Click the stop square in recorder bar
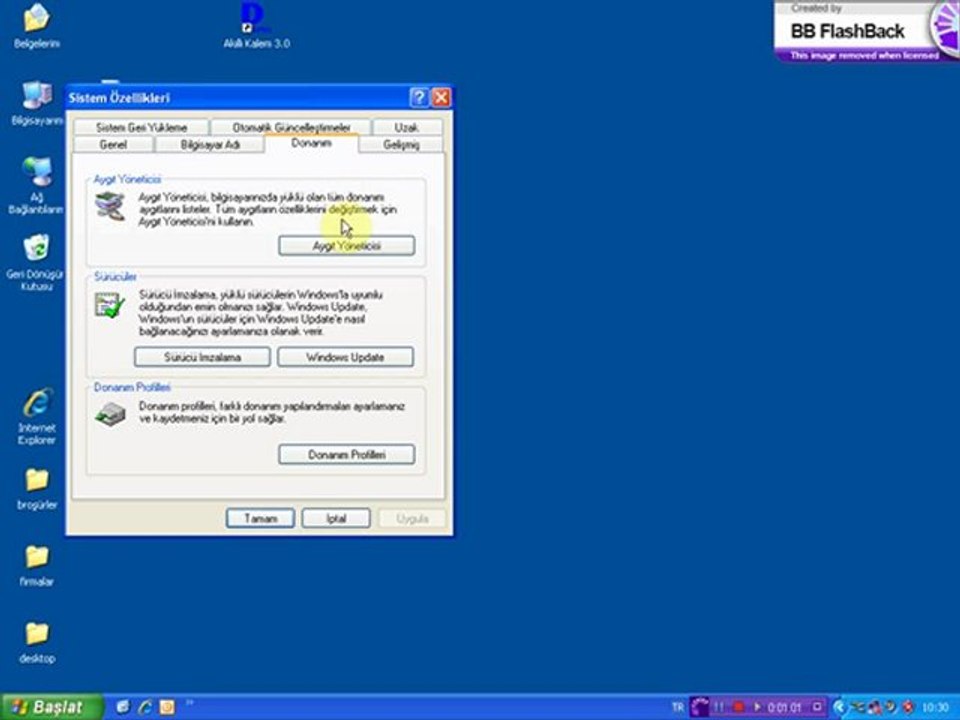The height and width of the screenshot is (720, 960). pos(817,707)
